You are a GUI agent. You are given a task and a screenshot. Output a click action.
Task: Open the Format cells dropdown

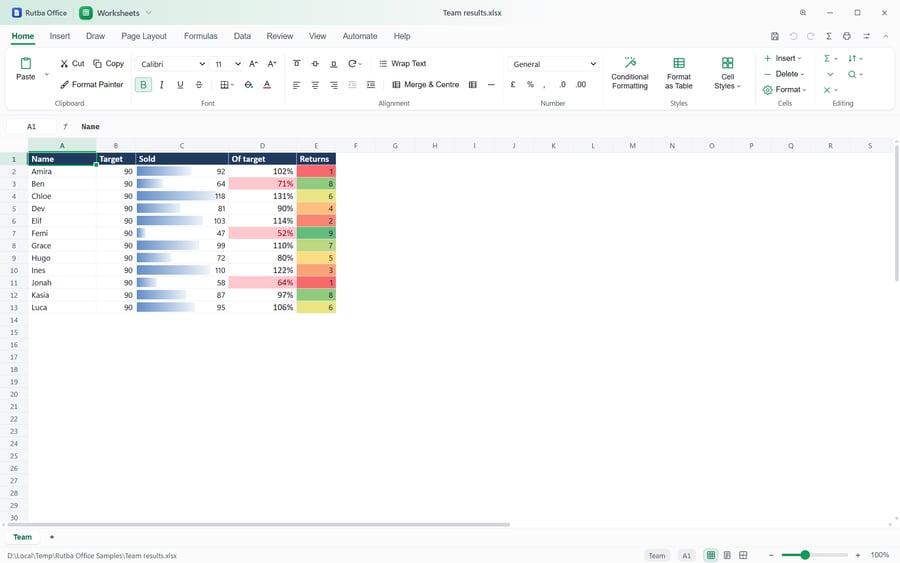pos(785,90)
